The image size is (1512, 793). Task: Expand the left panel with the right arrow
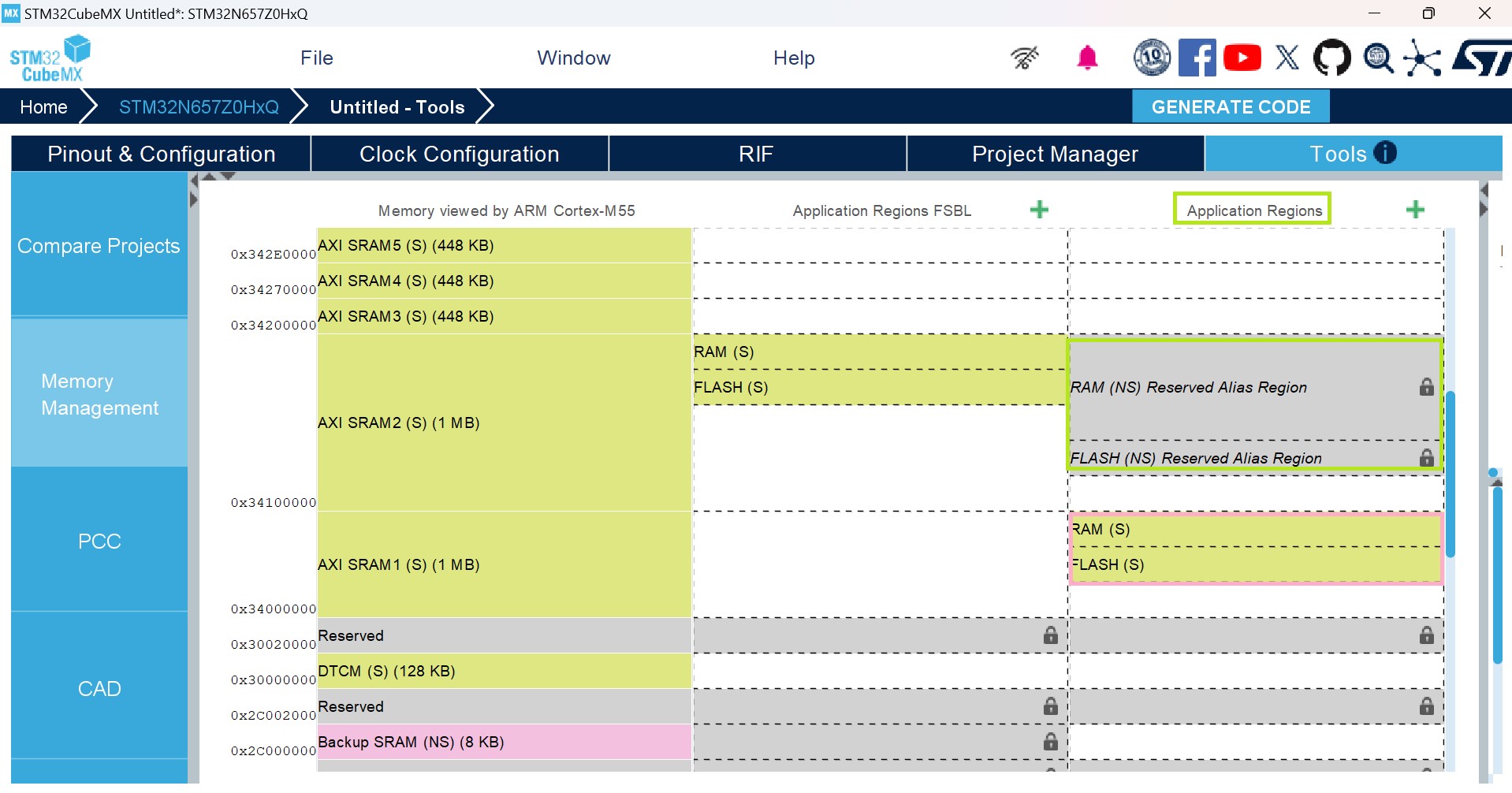click(x=194, y=200)
